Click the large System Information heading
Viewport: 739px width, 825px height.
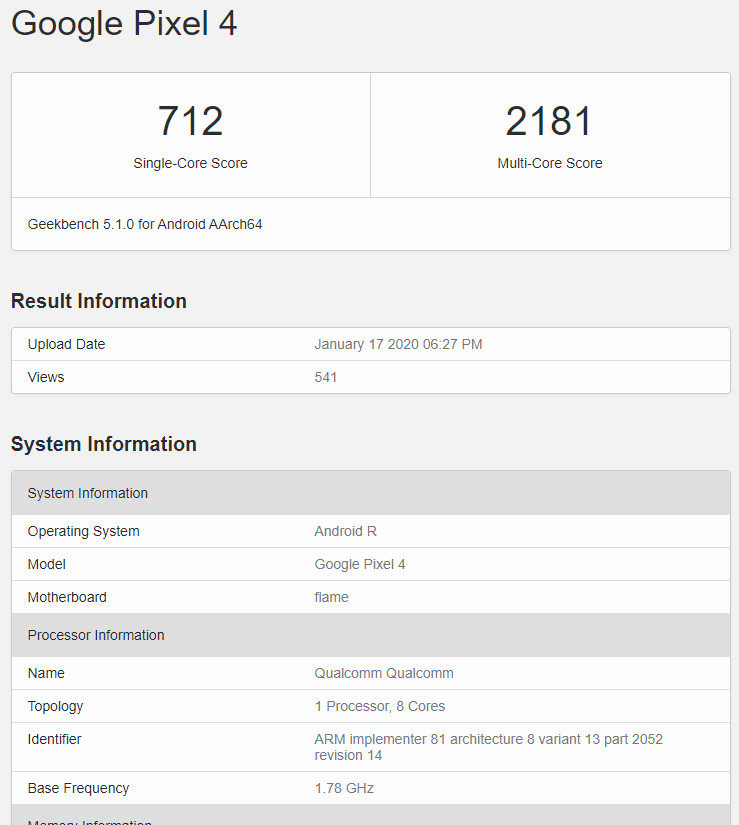tap(104, 444)
